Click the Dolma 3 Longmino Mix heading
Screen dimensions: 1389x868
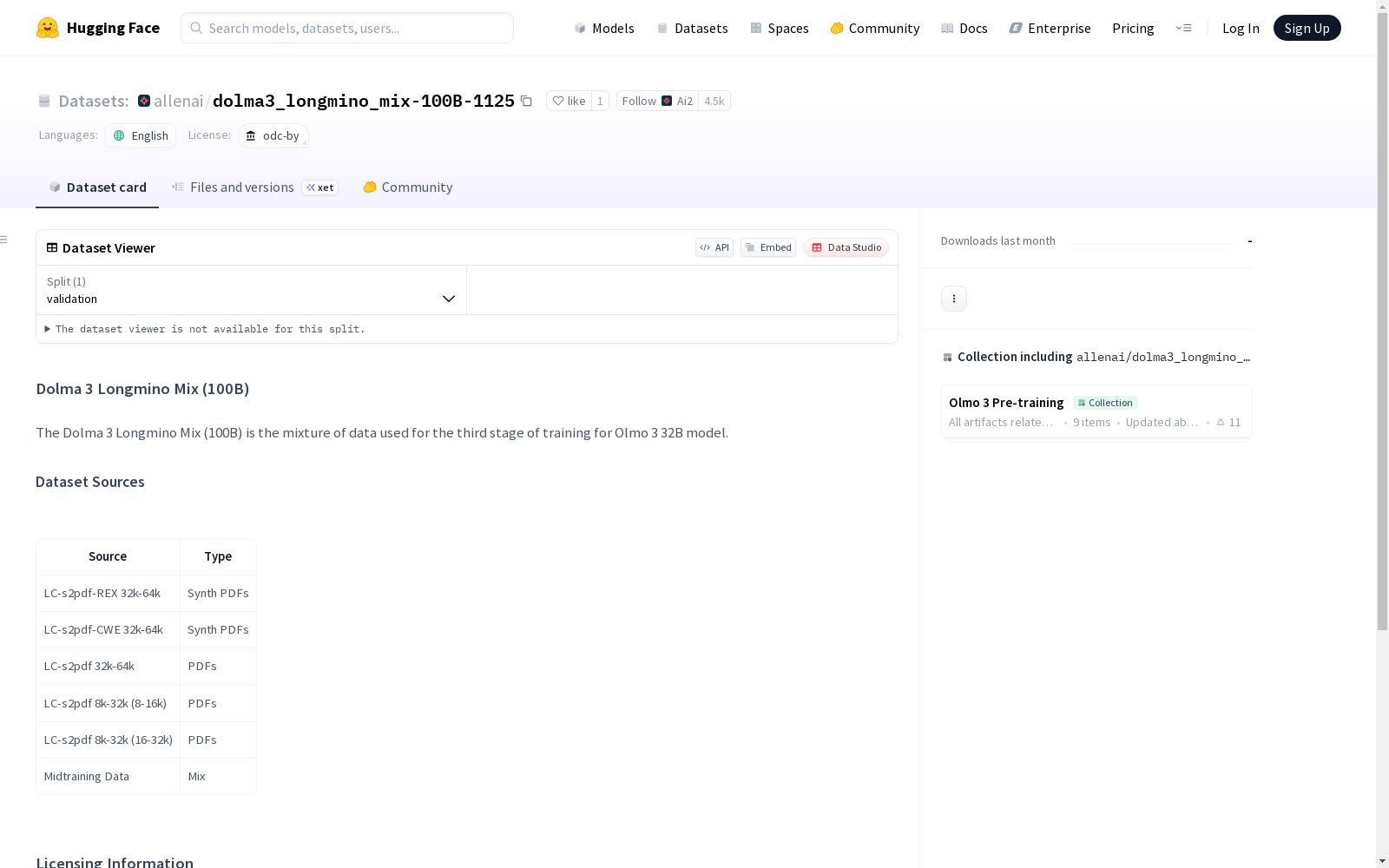coord(142,389)
